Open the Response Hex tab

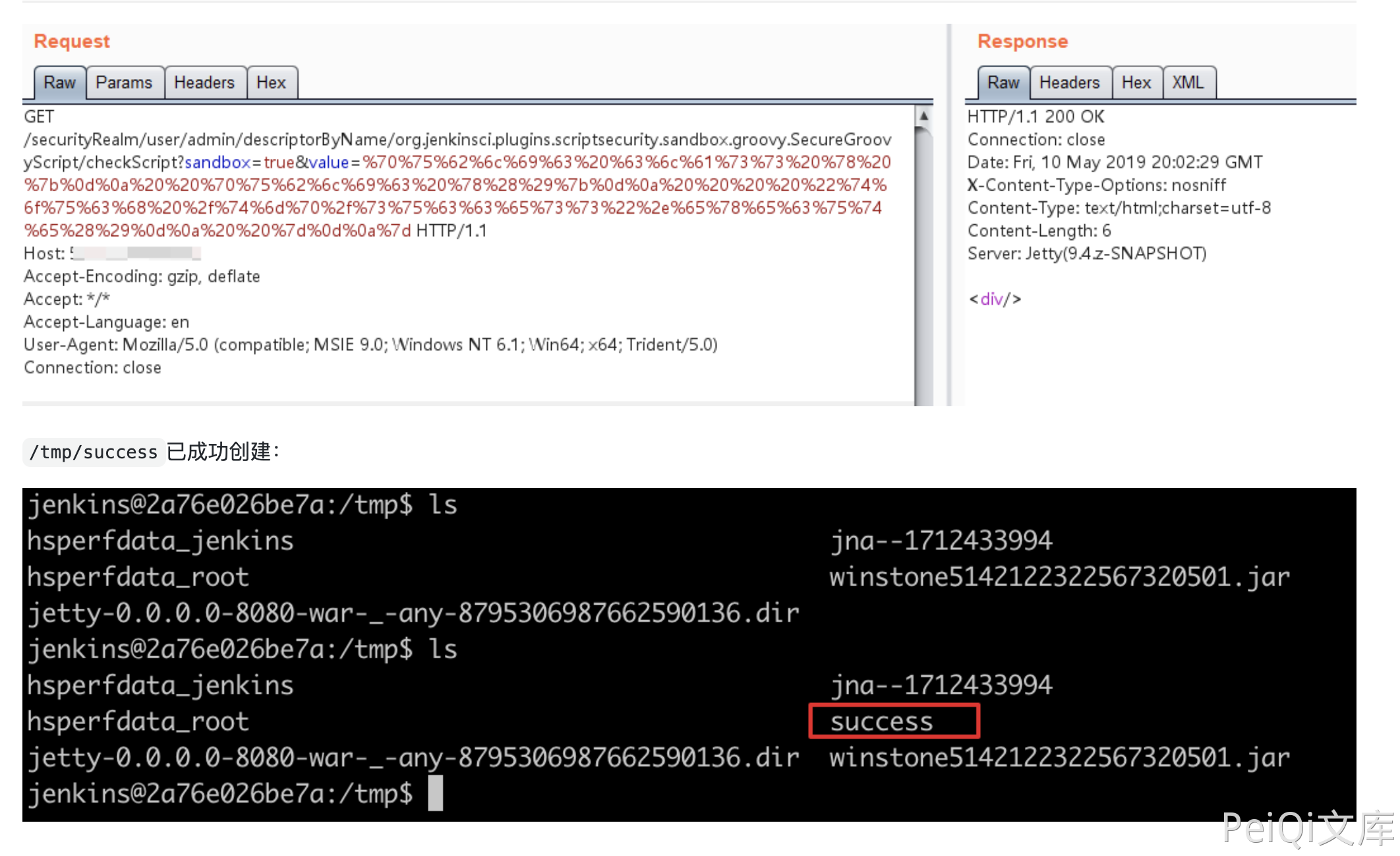(x=1136, y=82)
